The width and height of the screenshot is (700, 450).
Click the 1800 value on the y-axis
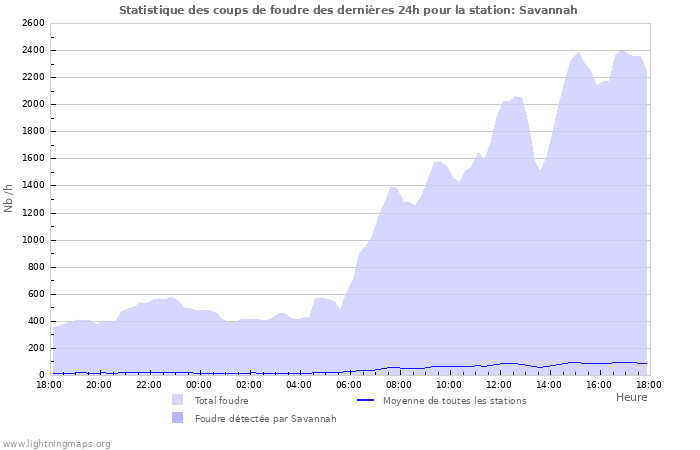[x=32, y=131]
